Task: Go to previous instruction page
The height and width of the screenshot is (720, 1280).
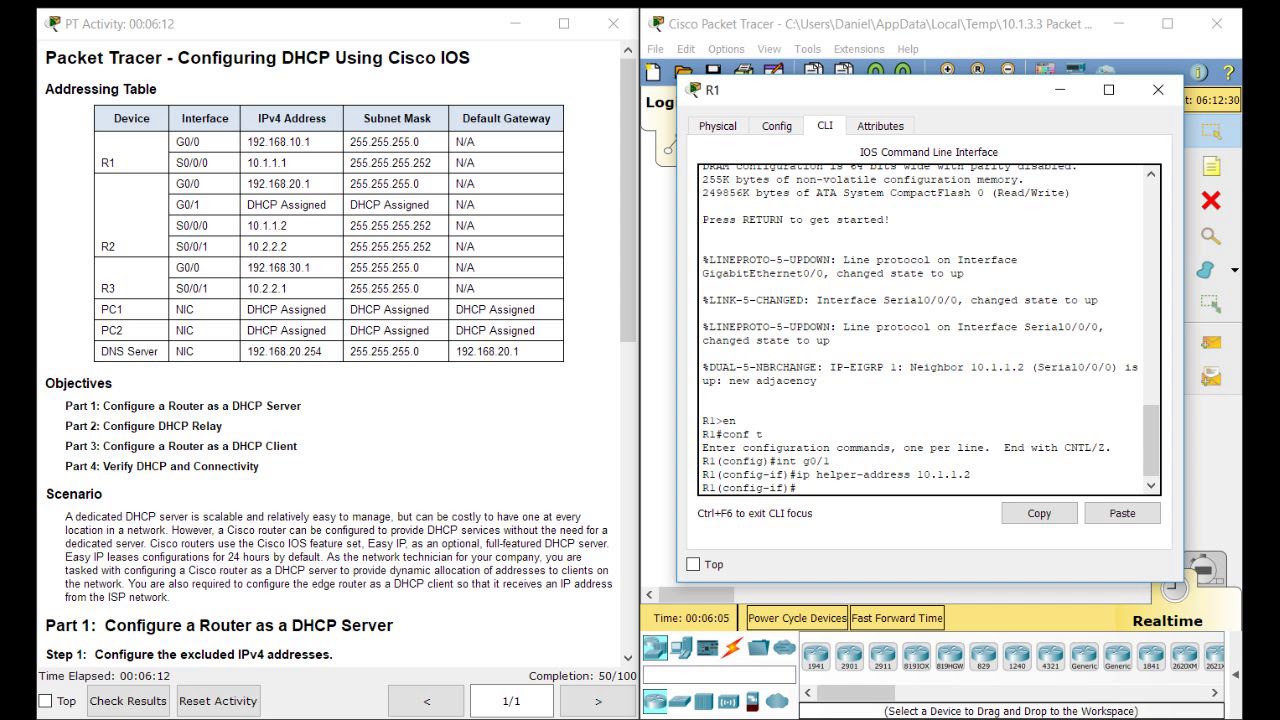Action: click(x=427, y=701)
